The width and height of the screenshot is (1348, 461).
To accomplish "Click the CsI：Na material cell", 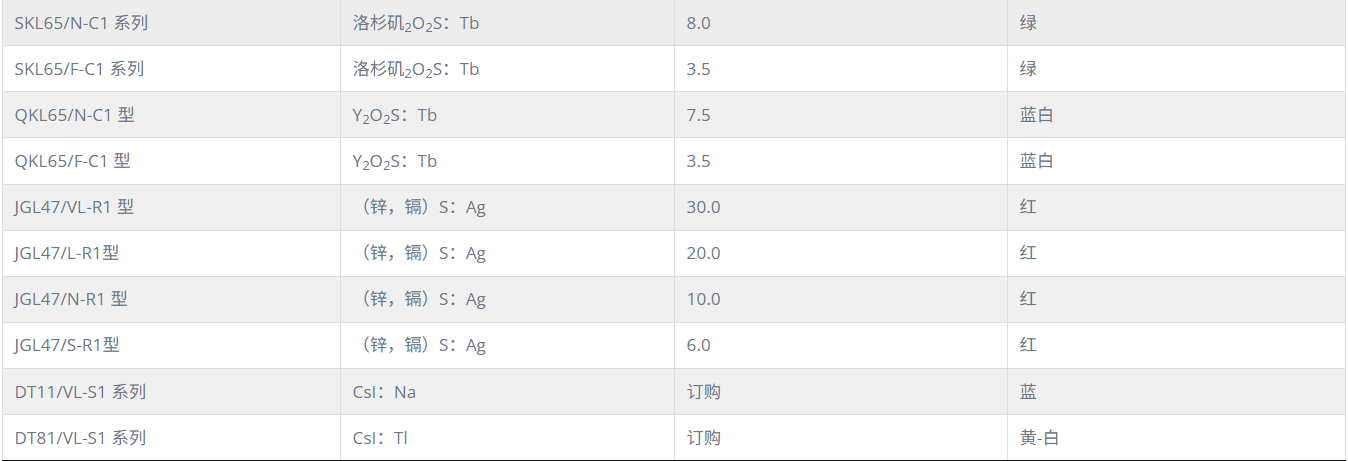I will pos(507,392).
